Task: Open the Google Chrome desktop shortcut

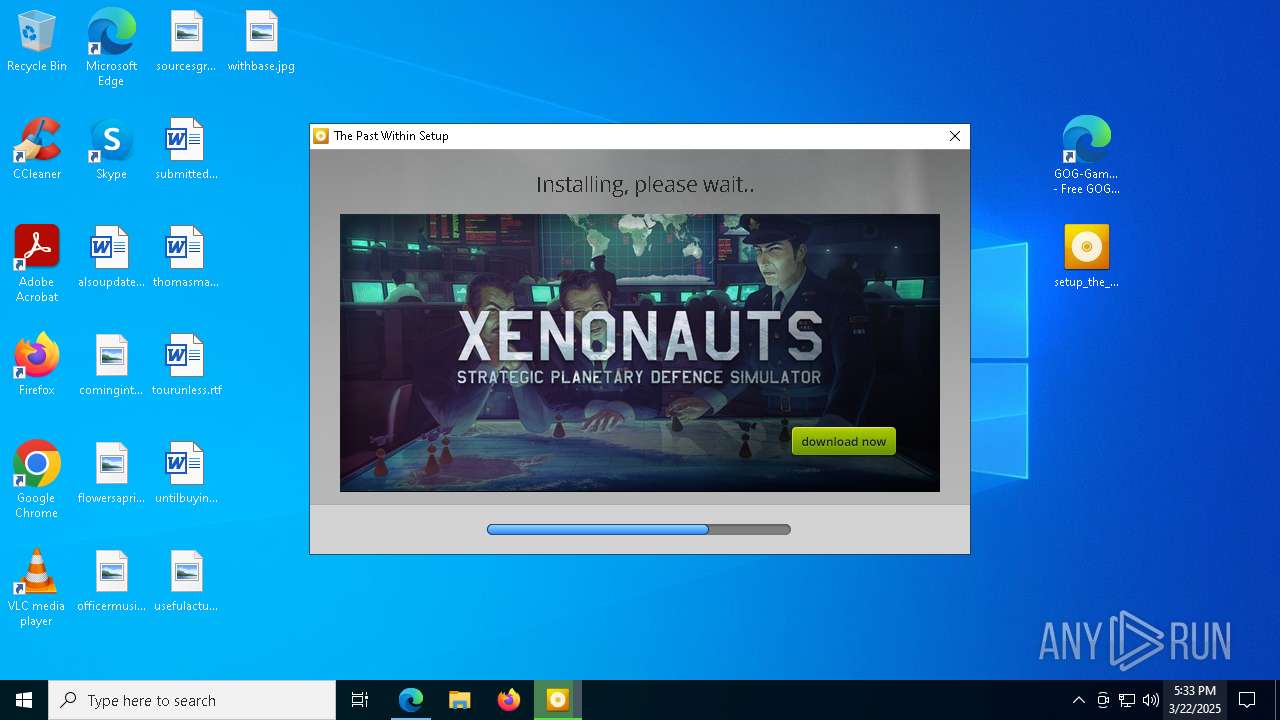Action: pos(37,480)
